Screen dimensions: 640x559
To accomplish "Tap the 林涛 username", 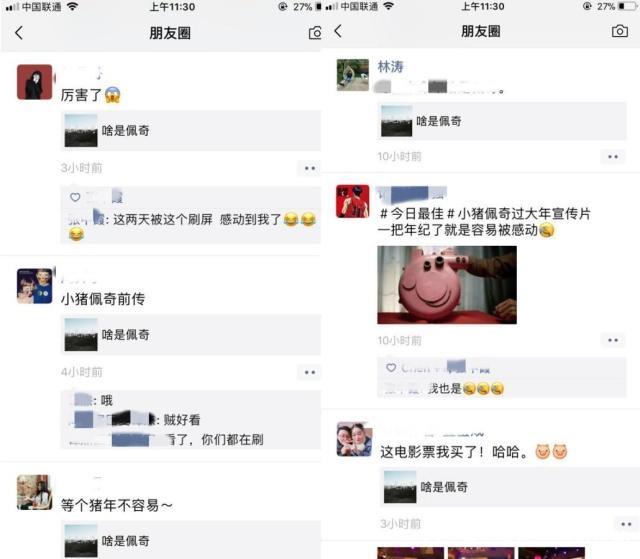I will tap(390, 67).
